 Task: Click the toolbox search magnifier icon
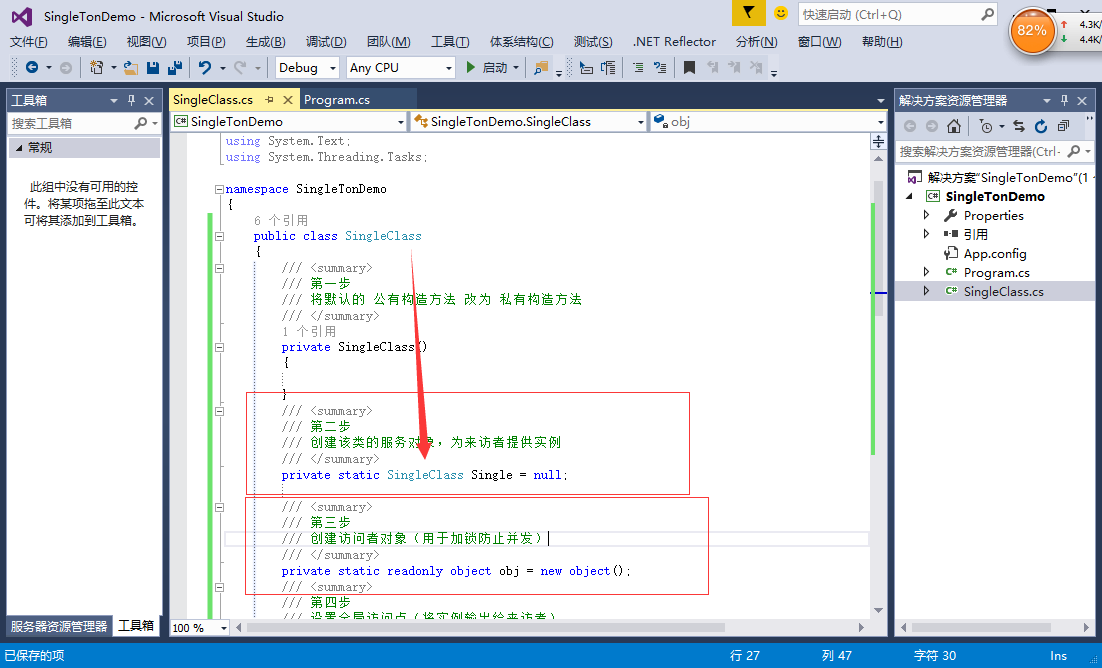point(141,123)
